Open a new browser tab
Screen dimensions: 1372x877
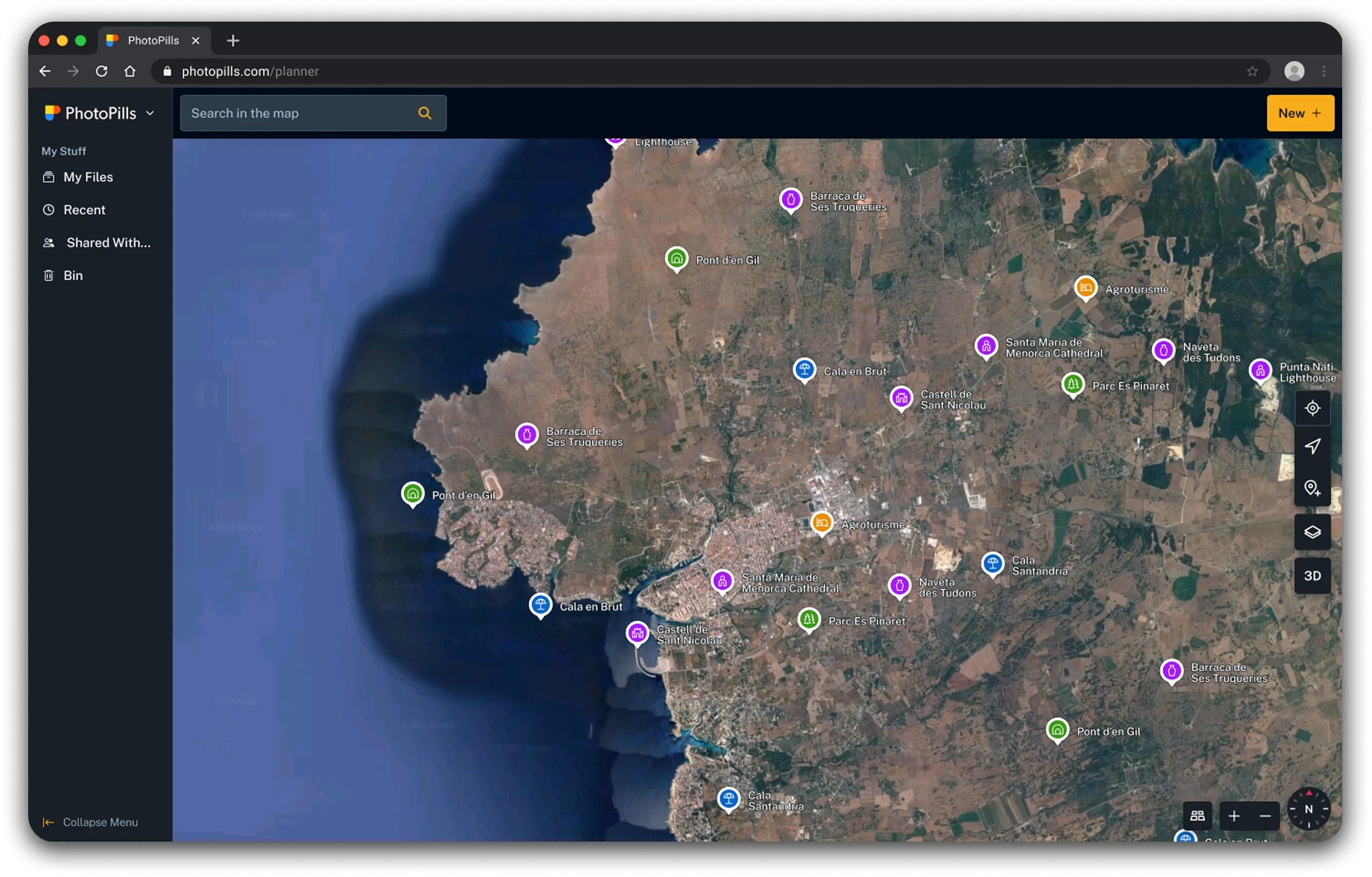[233, 40]
